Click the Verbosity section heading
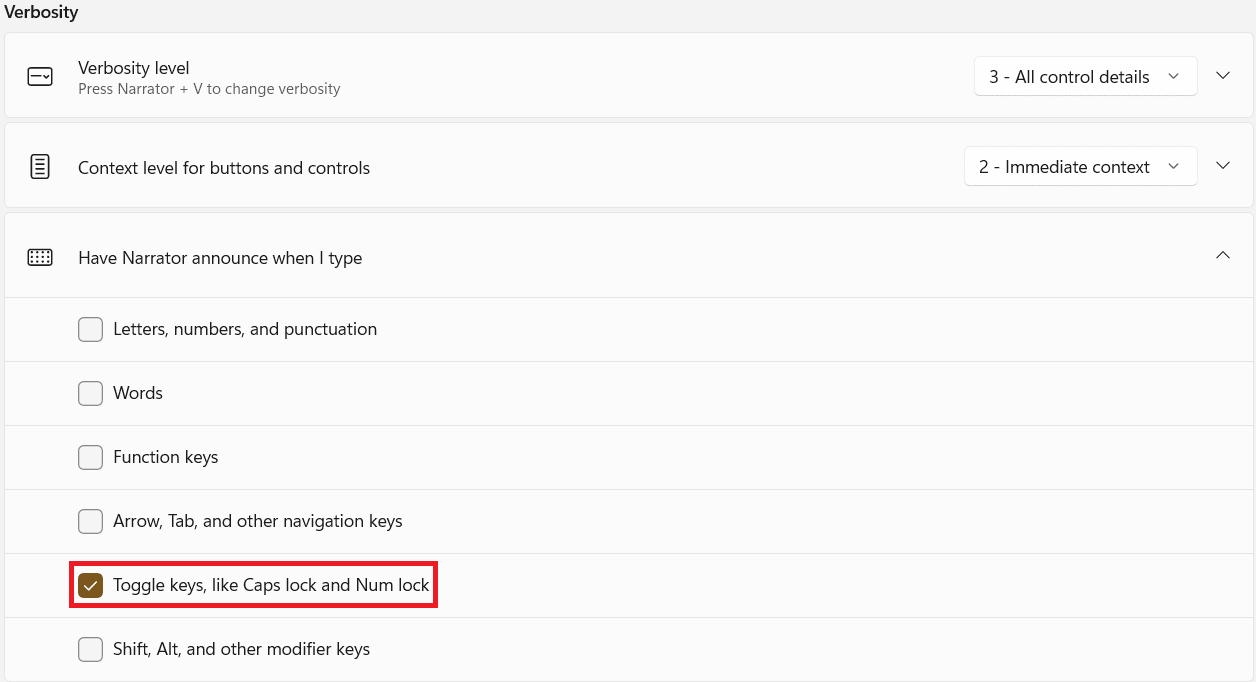Image resolution: width=1256 pixels, height=682 pixels. pyautogui.click(x=42, y=13)
